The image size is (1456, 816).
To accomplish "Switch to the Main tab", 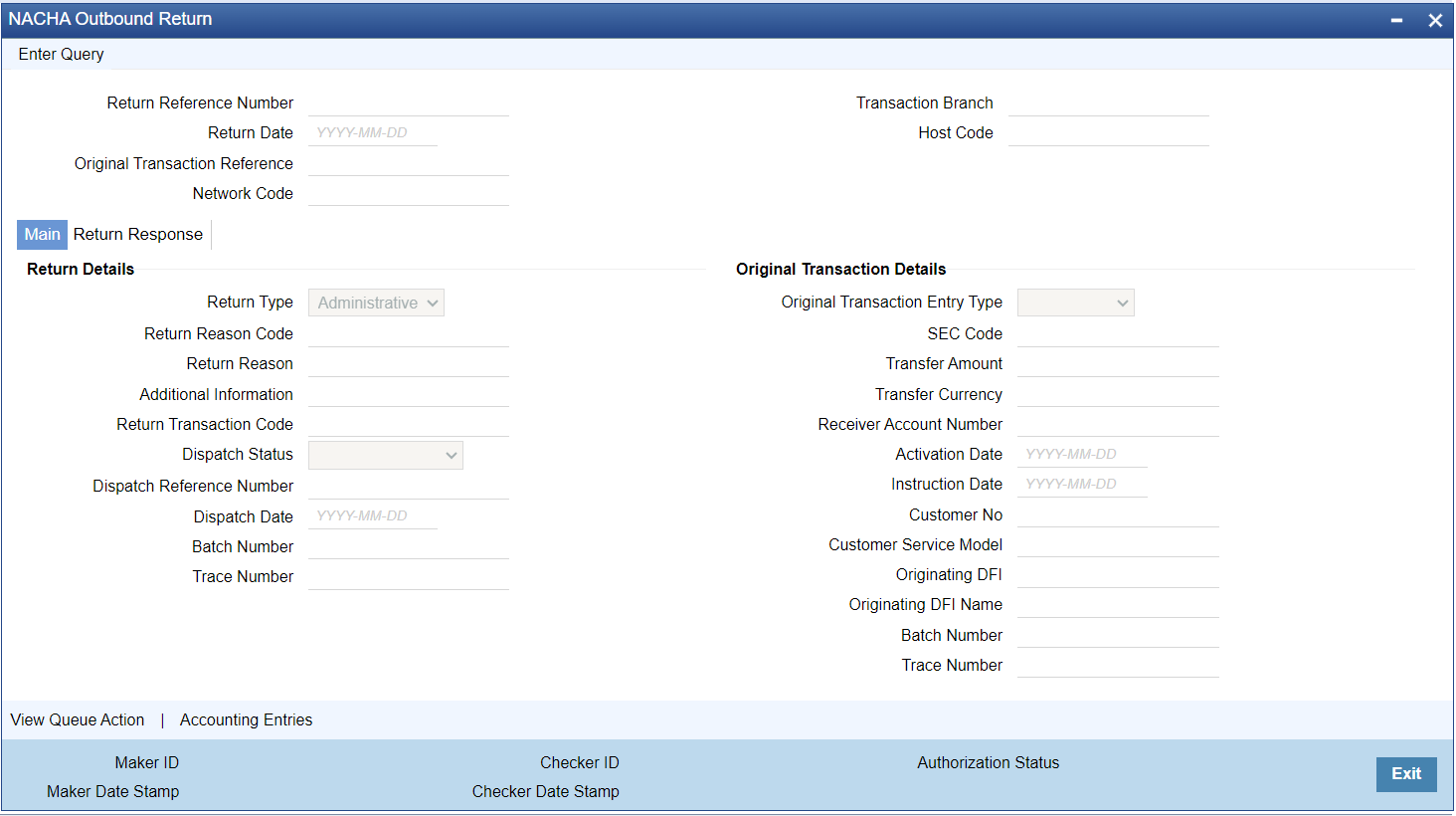I will 42,235.
